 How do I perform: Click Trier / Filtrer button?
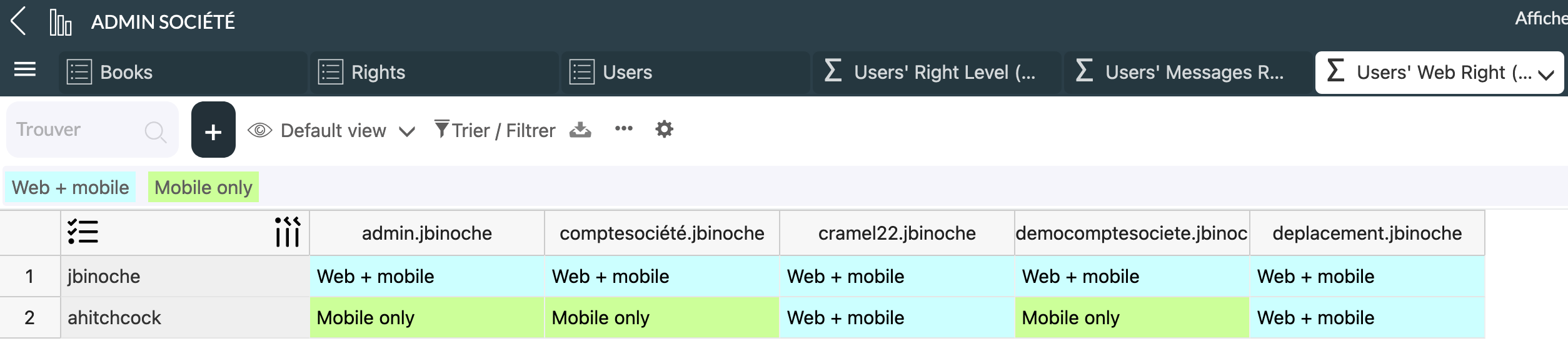tap(495, 130)
